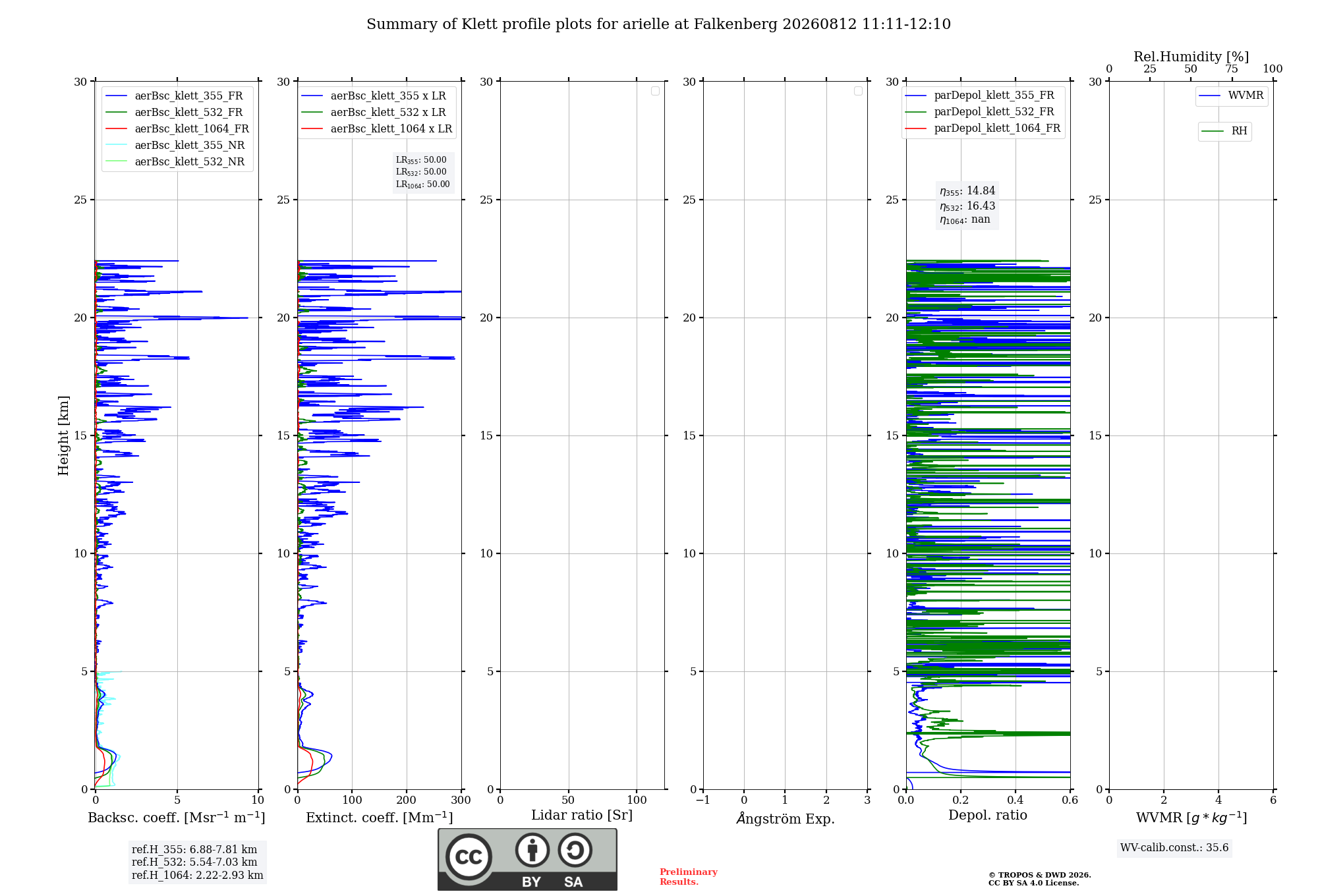Viewport: 1318px width, 896px height.
Task: Click the 'Lidar ratio [Sr]' x-axis label
Action: pyautogui.click(x=582, y=816)
